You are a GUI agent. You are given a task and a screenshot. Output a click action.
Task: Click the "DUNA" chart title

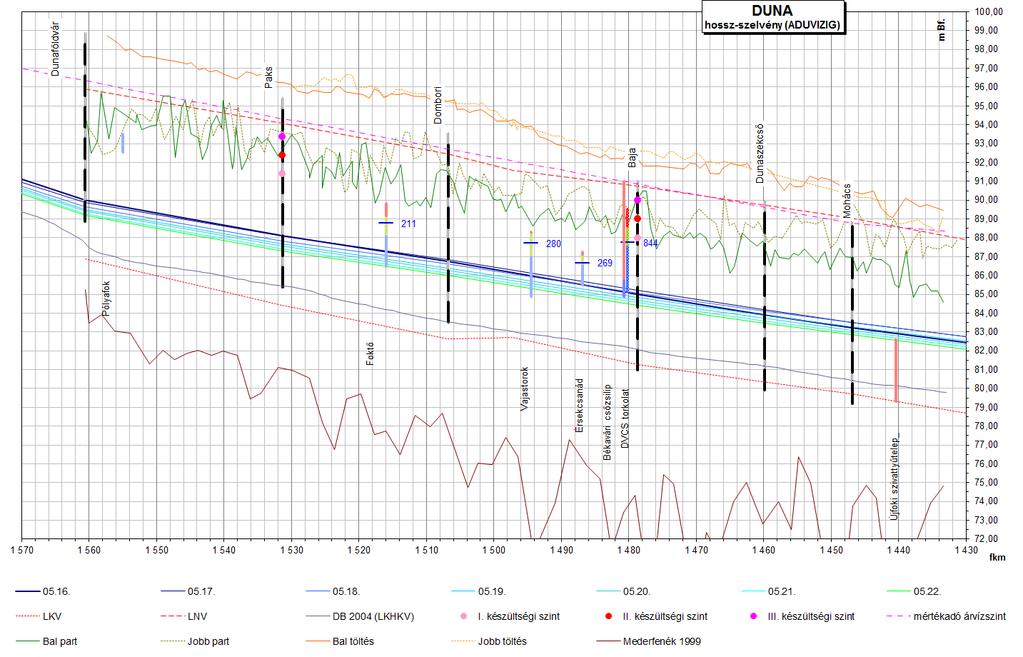772,11
